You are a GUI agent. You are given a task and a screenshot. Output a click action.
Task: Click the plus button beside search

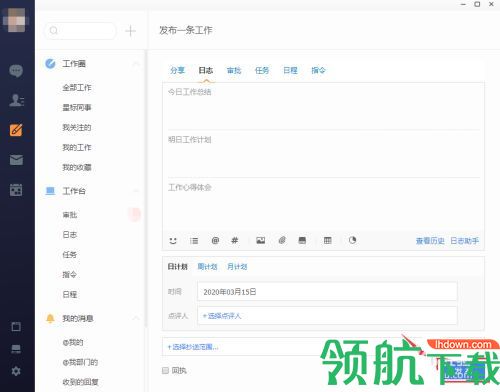point(130,31)
